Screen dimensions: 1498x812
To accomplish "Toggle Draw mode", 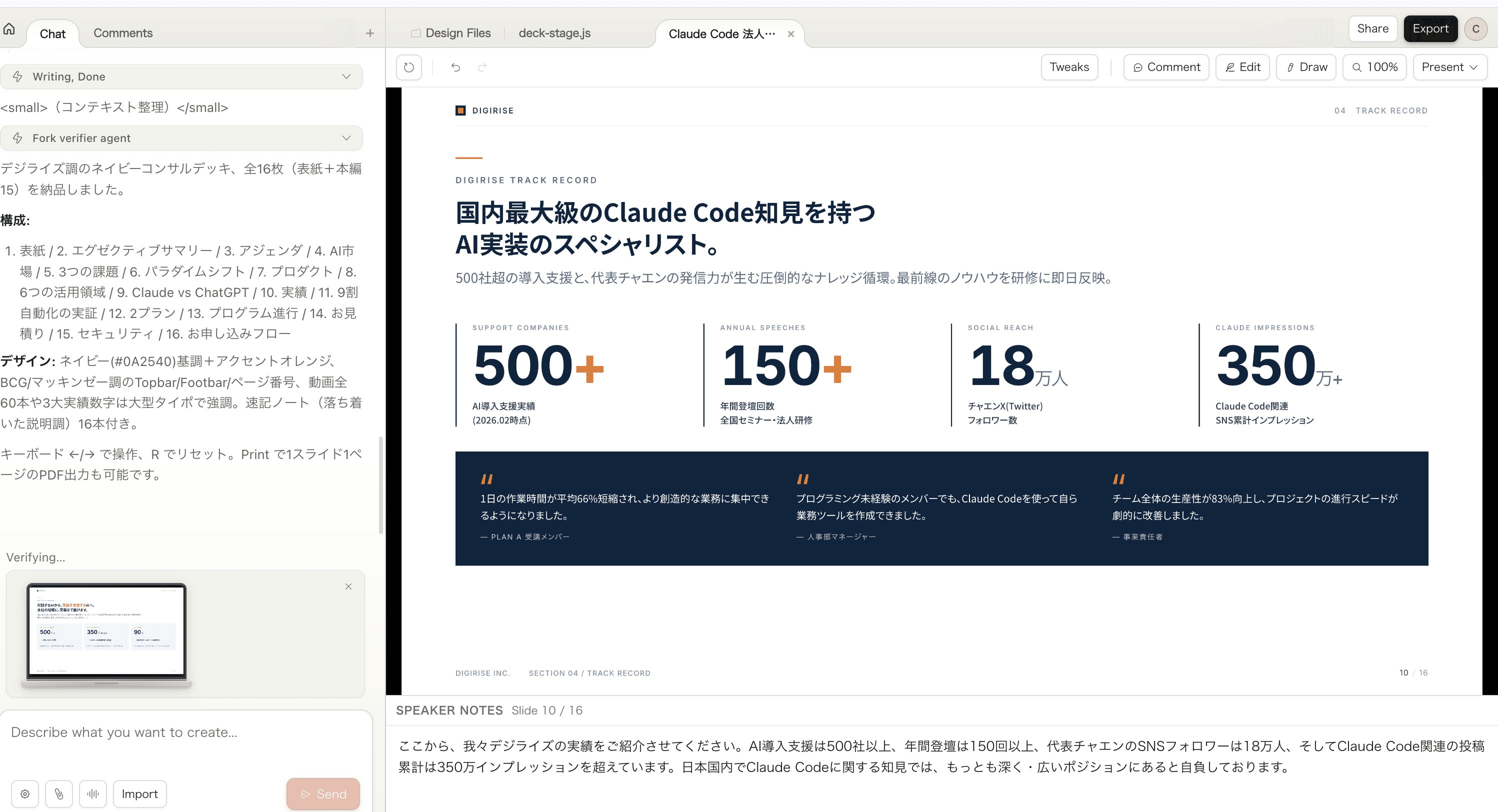I will click(1306, 67).
